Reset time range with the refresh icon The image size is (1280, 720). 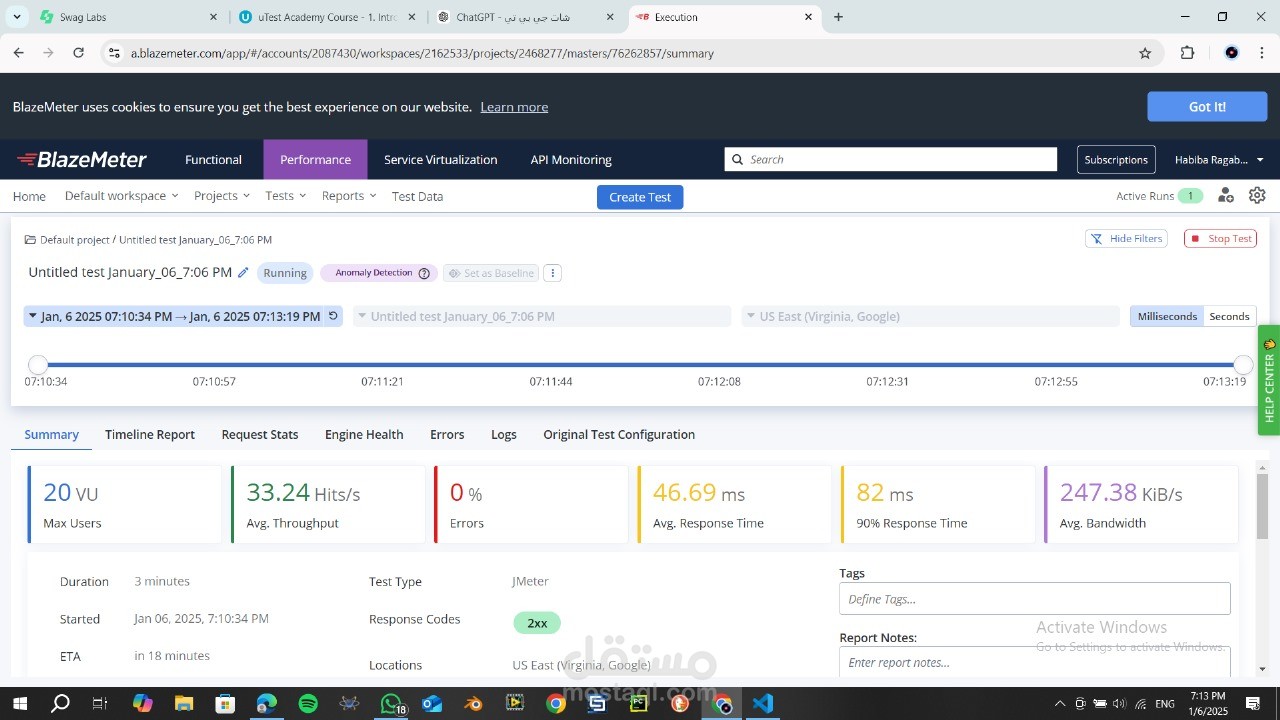click(x=334, y=316)
